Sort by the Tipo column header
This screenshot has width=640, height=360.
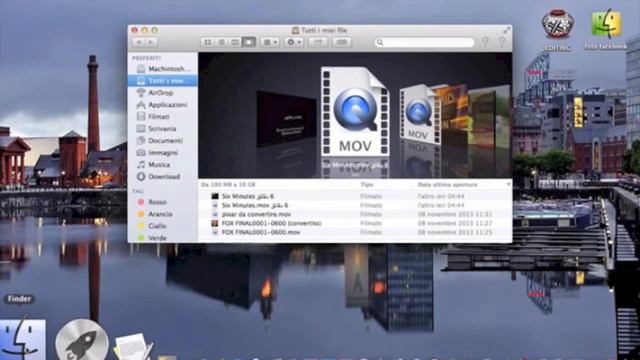(x=367, y=185)
